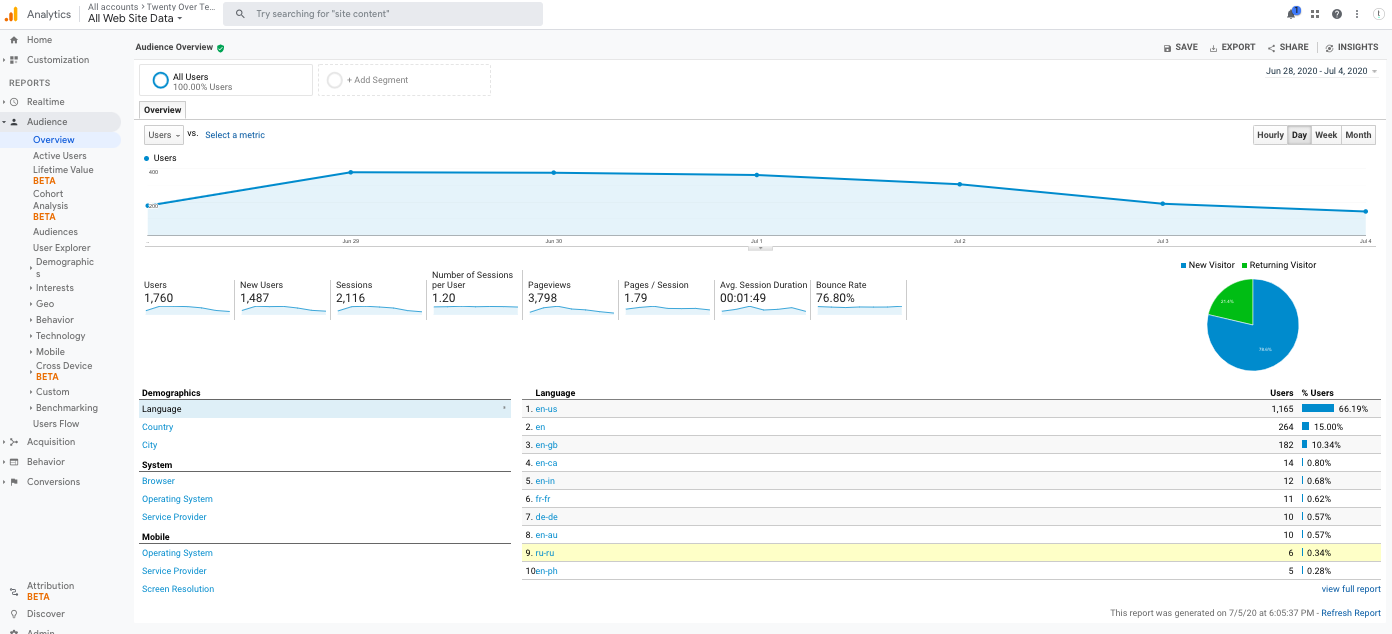Screen dimensions: 1392x634
Task: Click the Attribution icon in sidebar
Action: [14, 591]
